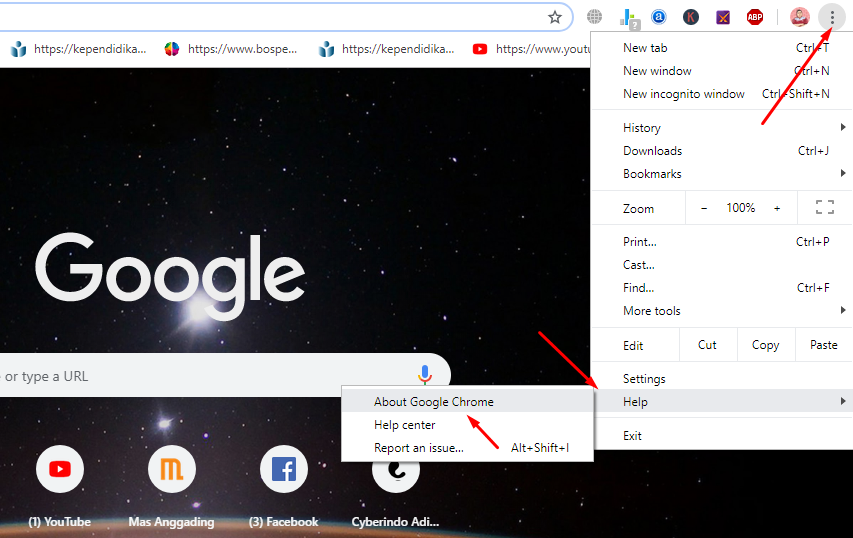Select New window menu item
This screenshot has width=853, height=538.
[x=722, y=71]
